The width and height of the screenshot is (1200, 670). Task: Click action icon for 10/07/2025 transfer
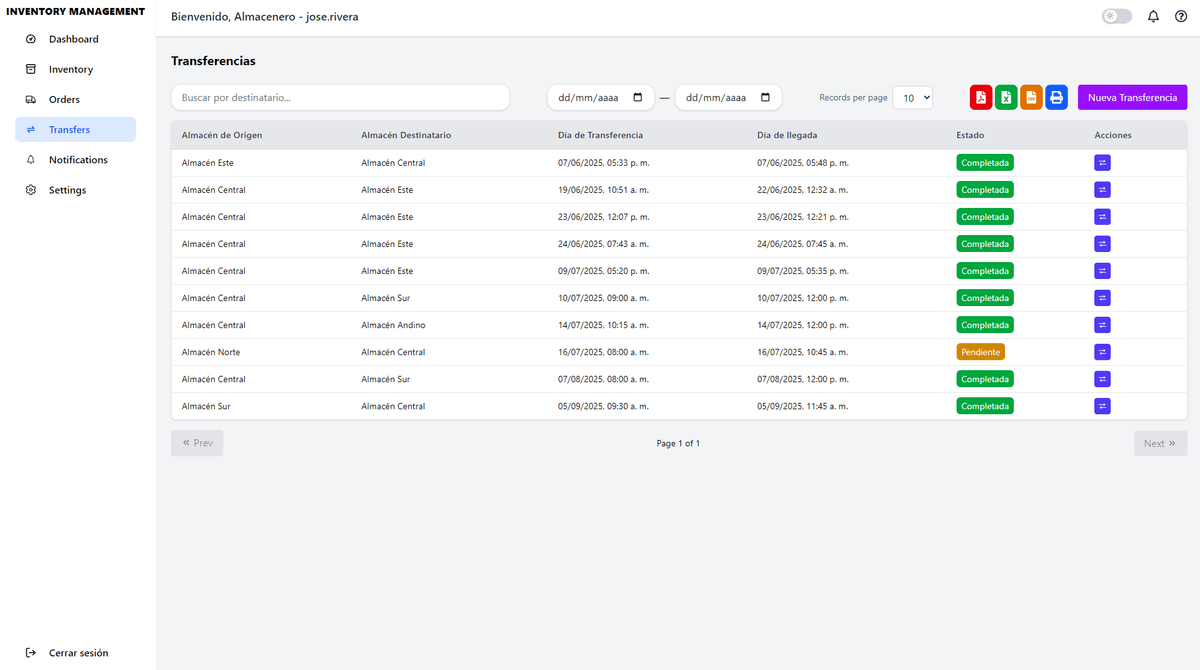point(1102,297)
